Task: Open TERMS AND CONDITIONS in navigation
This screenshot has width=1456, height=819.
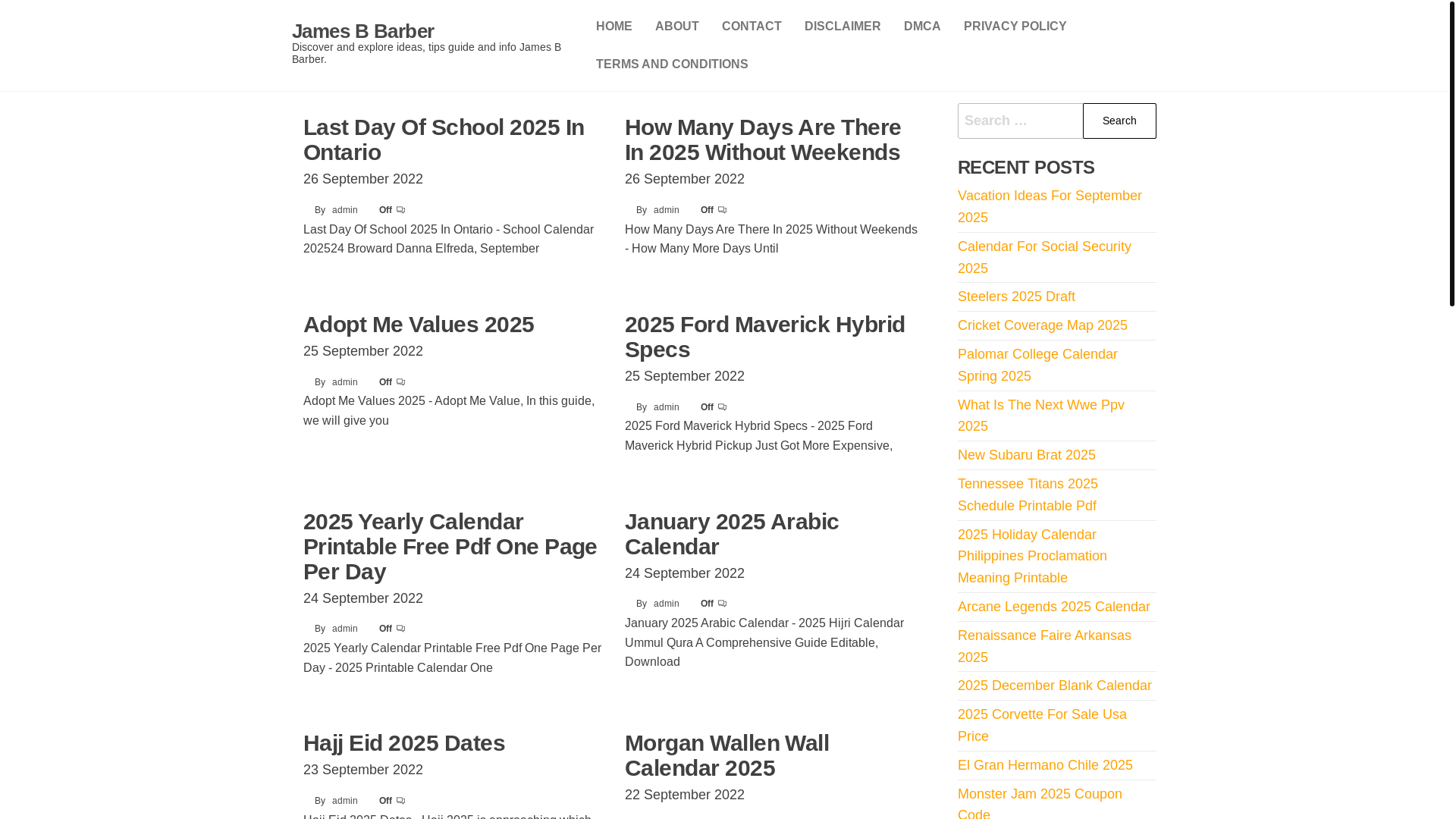Action: coord(671,64)
